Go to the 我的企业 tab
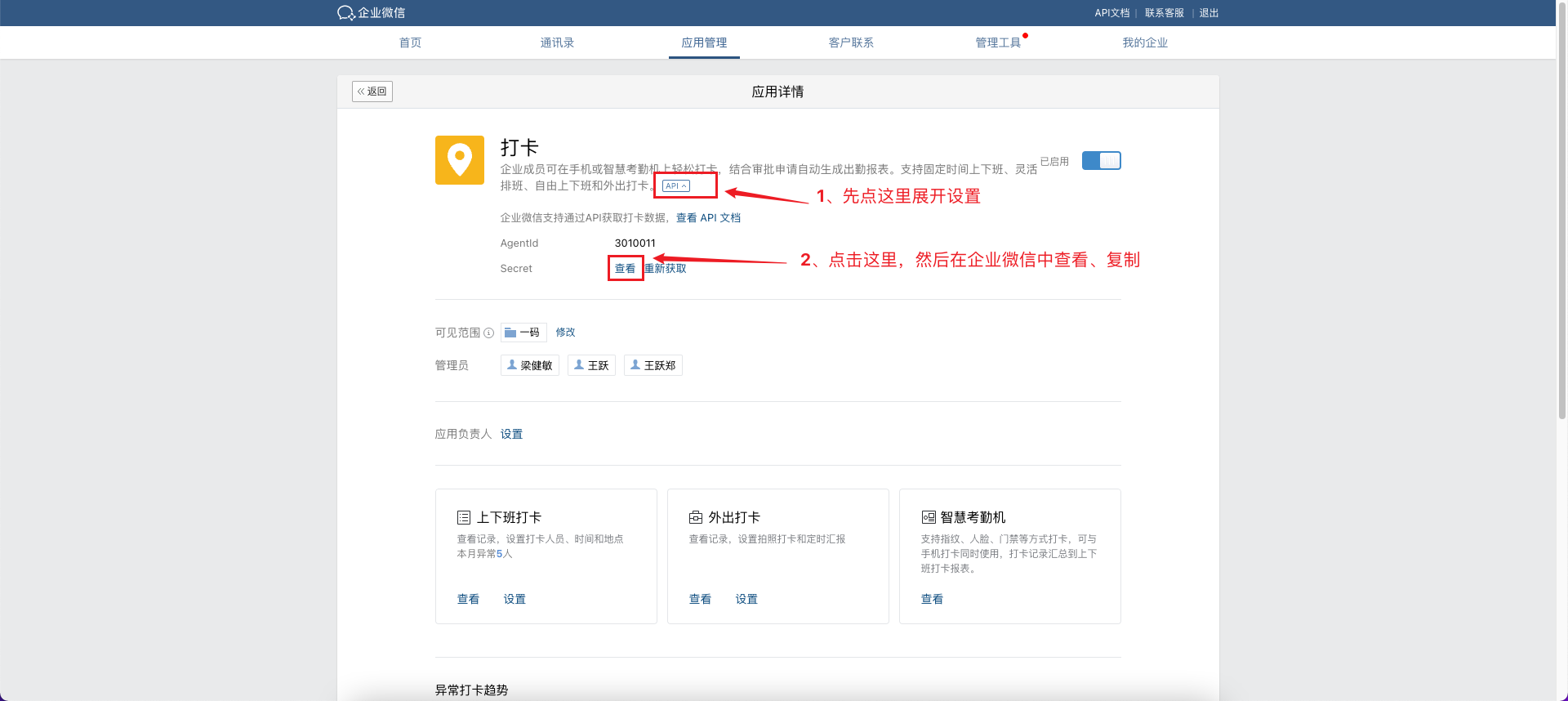The image size is (1568, 701). (1145, 42)
